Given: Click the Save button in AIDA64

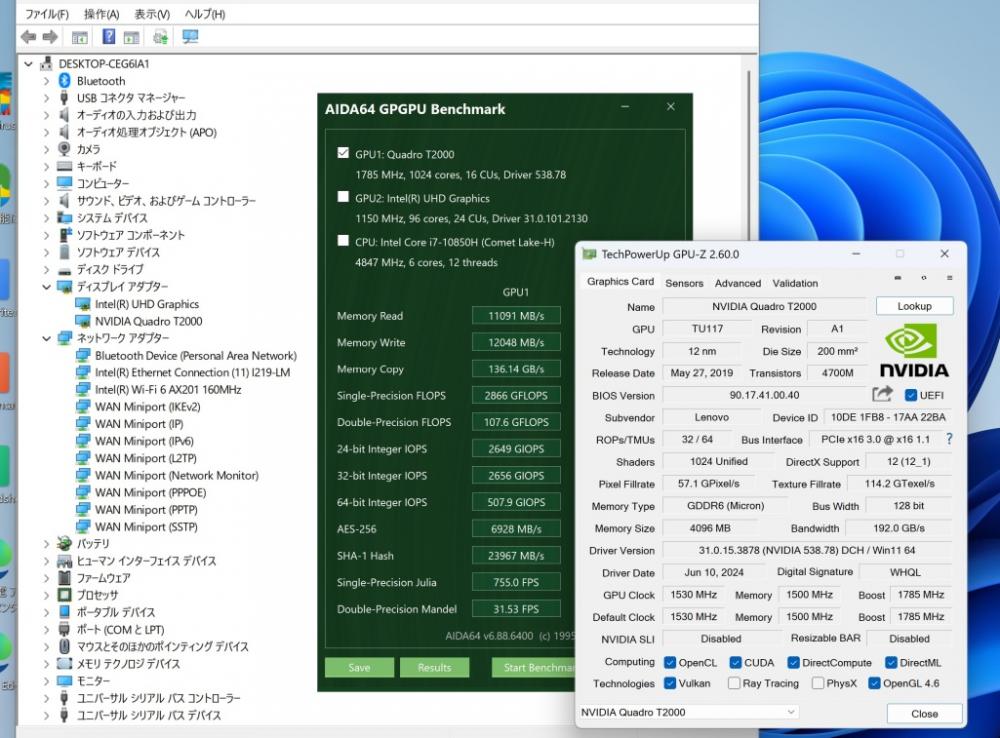Looking at the screenshot, I should click(x=359, y=667).
